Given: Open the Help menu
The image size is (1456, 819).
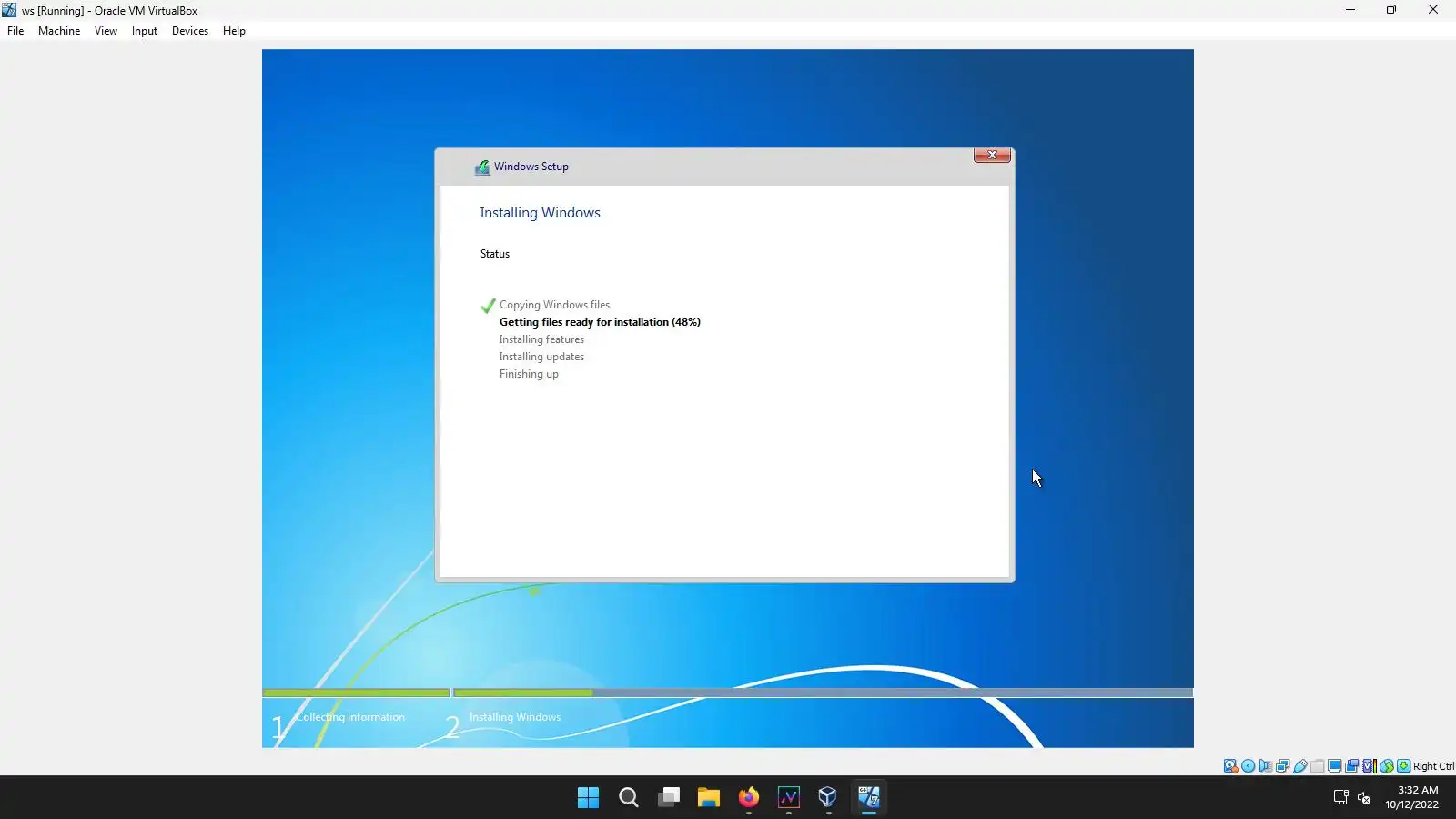Looking at the screenshot, I should pyautogui.click(x=234, y=31).
